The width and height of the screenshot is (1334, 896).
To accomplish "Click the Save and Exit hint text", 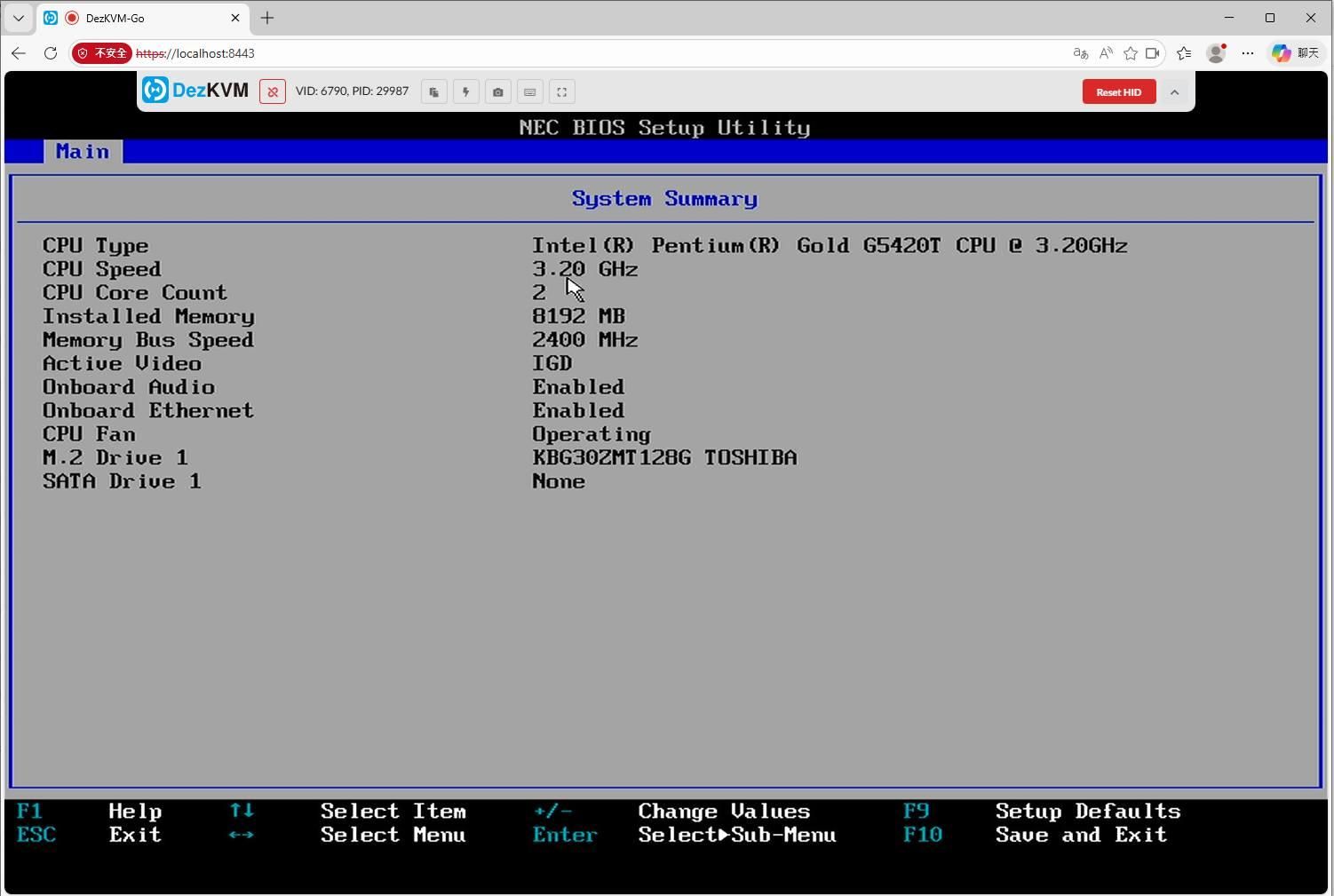I will 1081,835.
